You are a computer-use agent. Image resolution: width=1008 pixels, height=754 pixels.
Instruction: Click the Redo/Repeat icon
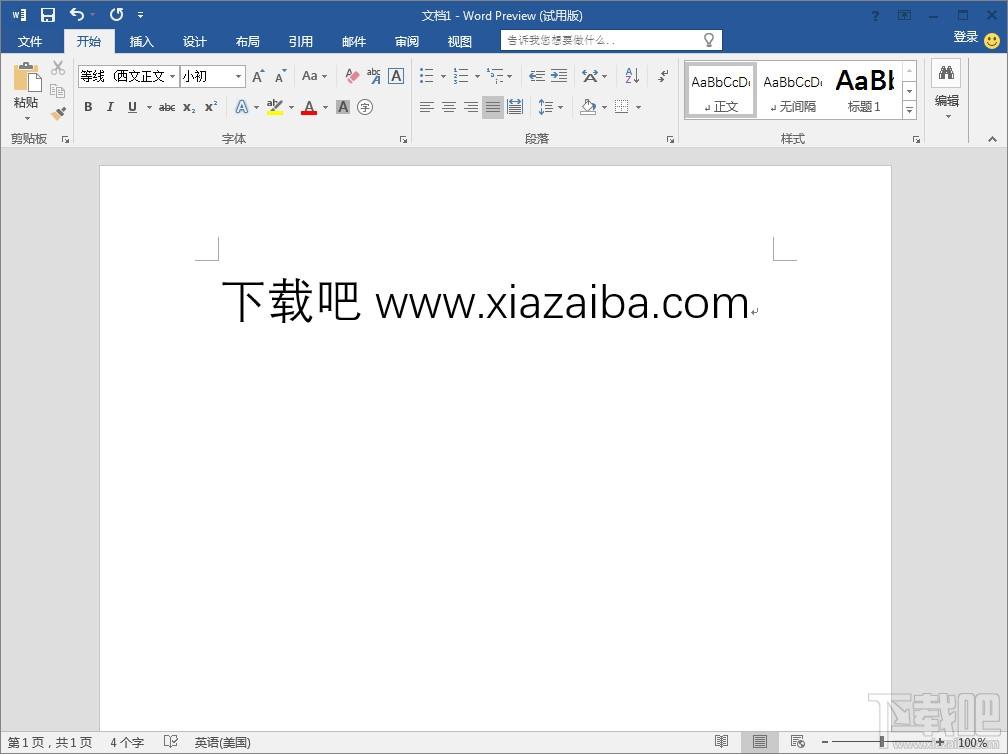click(x=116, y=14)
